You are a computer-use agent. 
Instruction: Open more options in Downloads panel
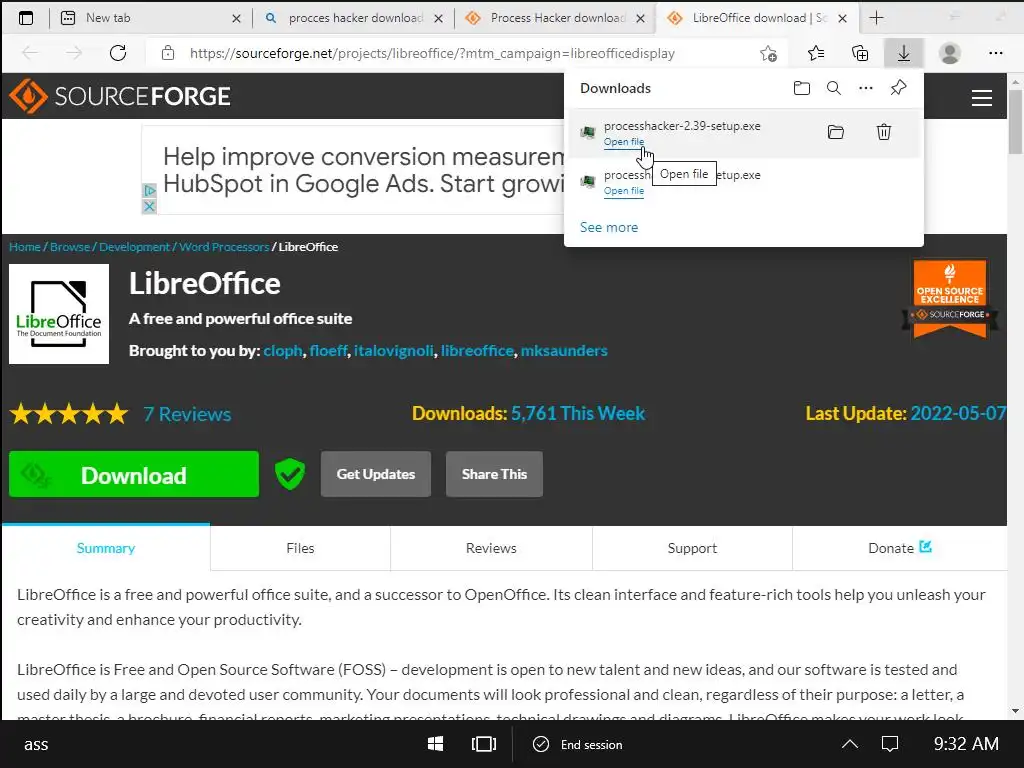866,88
